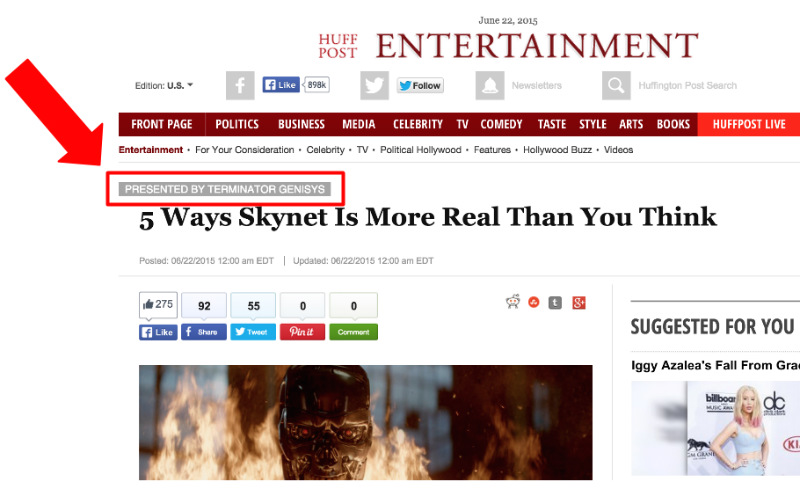Open Iggy Azalea's Fall suggested headline

point(715,365)
